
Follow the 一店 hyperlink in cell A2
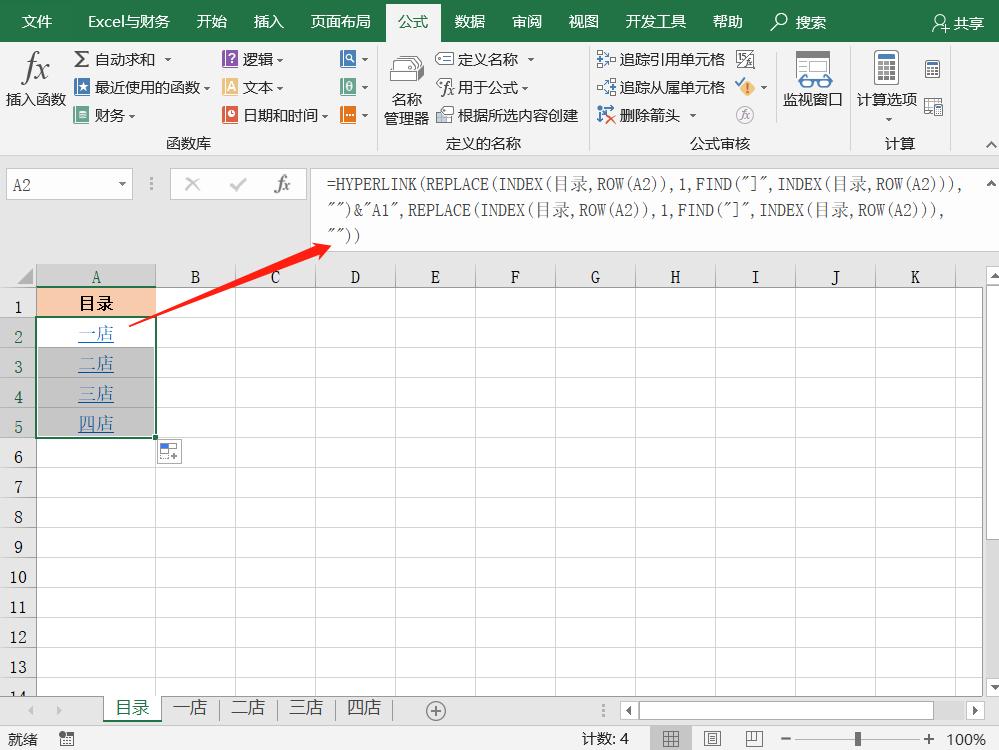[x=95, y=333]
